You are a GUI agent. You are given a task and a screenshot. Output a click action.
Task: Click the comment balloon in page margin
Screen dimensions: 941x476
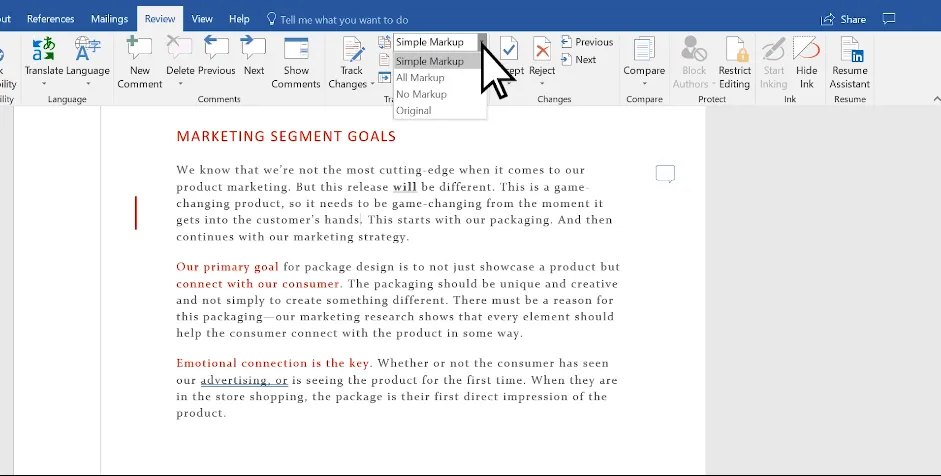[x=666, y=173]
